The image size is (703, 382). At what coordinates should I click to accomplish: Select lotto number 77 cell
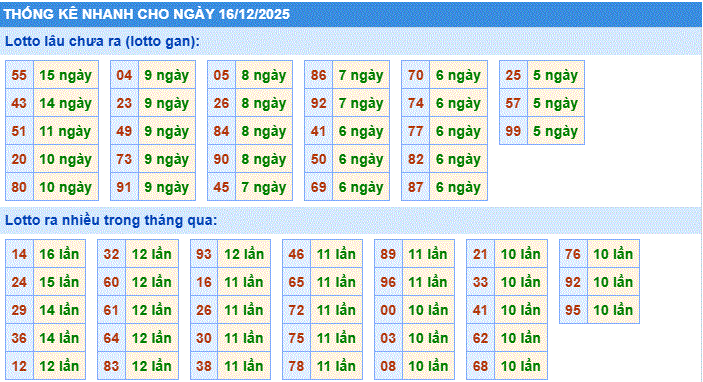[416, 131]
